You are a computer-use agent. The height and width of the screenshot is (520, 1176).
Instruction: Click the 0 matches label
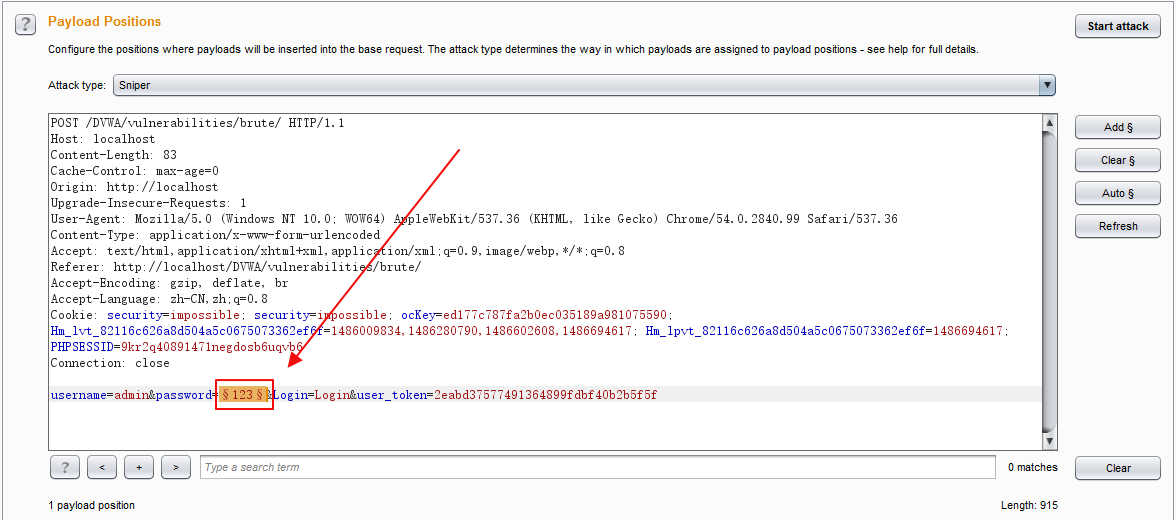(1033, 467)
